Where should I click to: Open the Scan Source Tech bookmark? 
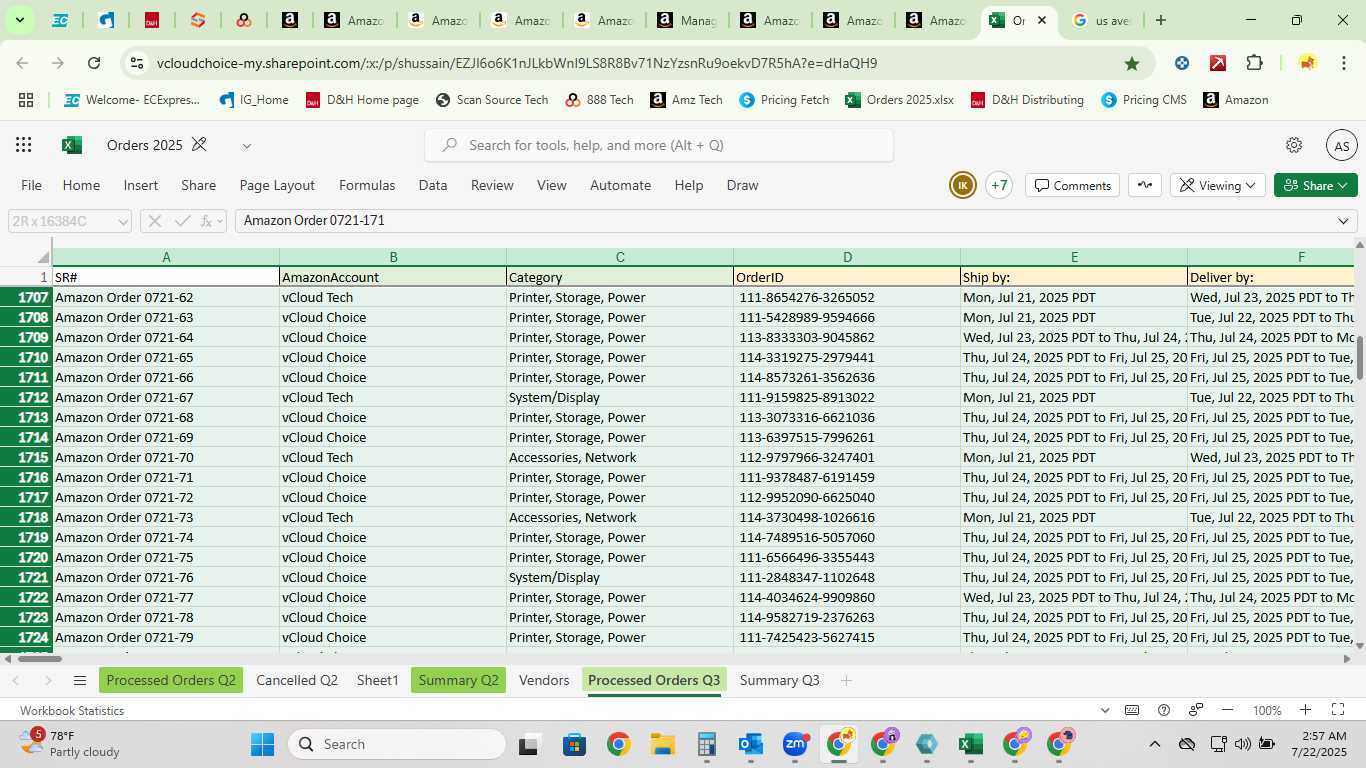(x=492, y=100)
